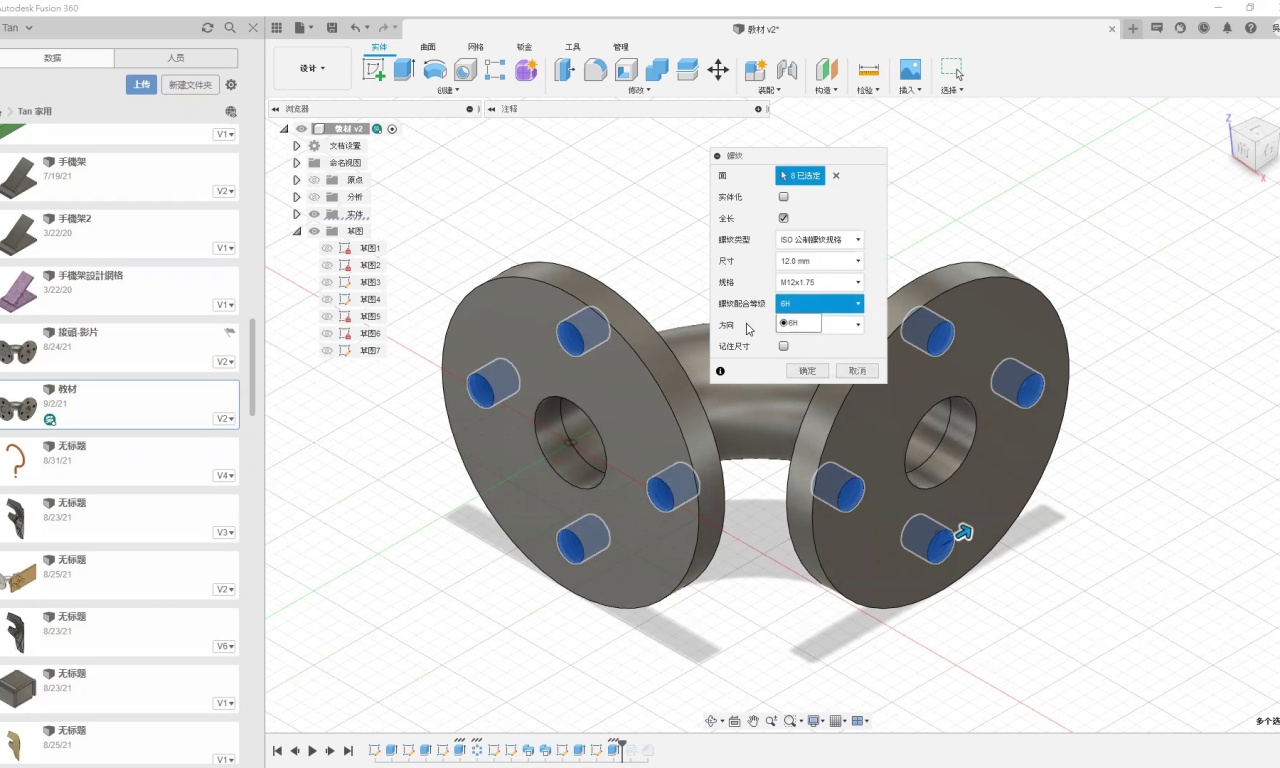Open the 螺纹类型 dropdown
Viewport: 1280px width, 768px height.
click(x=819, y=240)
